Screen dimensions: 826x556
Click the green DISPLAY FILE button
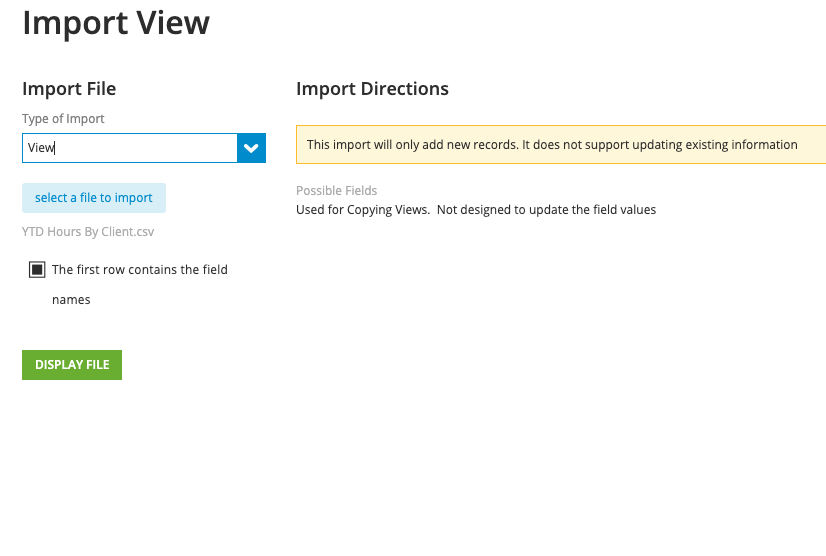click(72, 365)
